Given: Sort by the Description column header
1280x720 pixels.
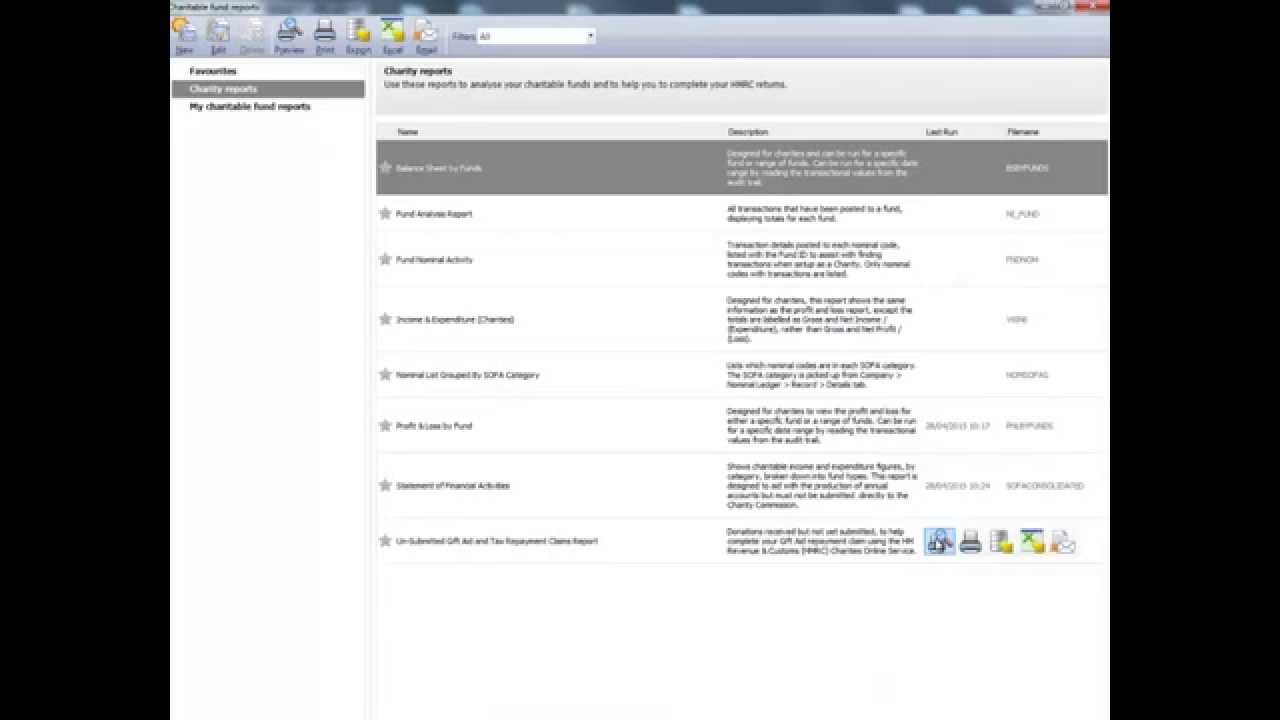Looking at the screenshot, I should [748, 132].
